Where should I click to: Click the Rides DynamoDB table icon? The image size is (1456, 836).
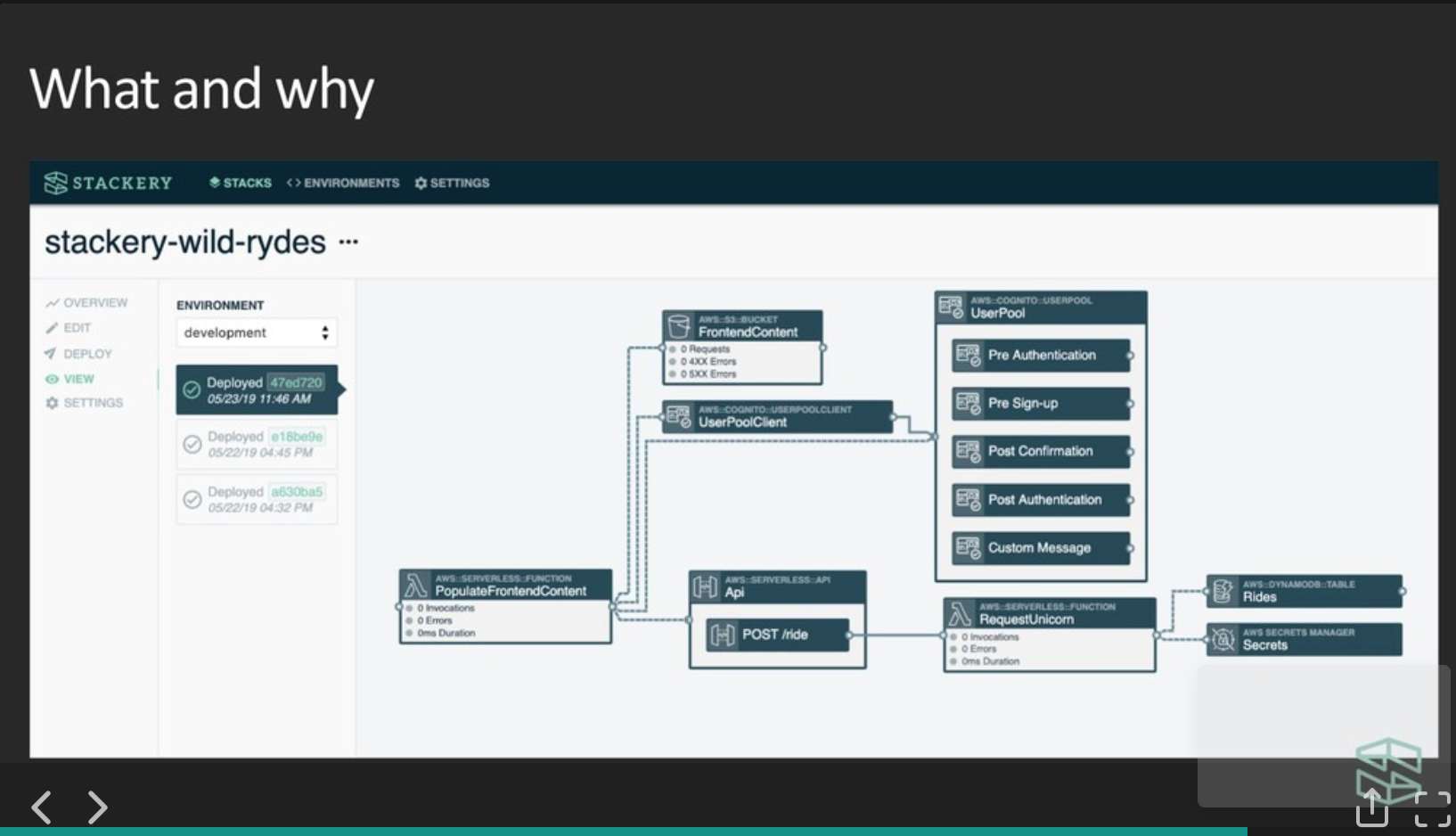pos(1223,591)
